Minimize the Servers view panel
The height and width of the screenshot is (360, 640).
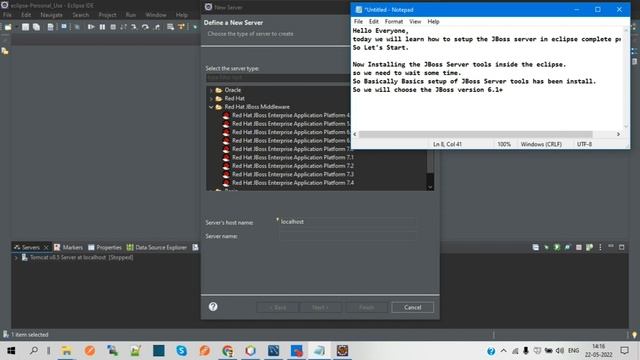click(611, 247)
